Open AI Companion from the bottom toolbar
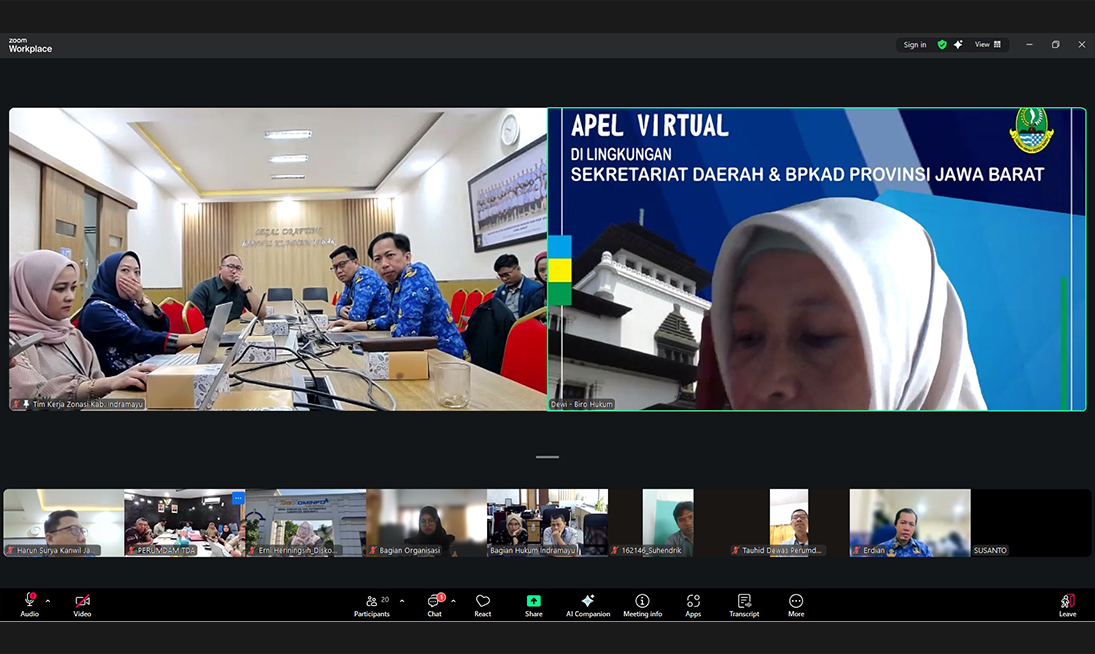 click(x=588, y=605)
